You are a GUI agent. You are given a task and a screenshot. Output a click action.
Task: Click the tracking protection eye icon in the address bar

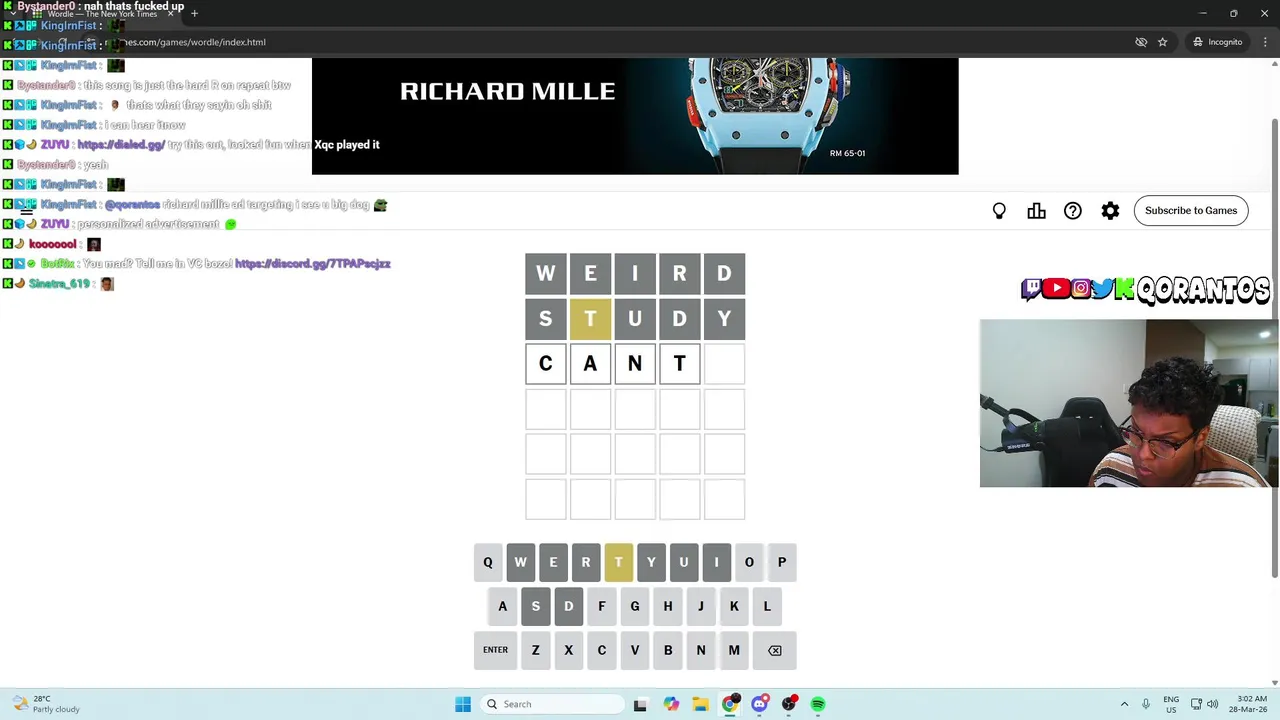[x=1141, y=42]
